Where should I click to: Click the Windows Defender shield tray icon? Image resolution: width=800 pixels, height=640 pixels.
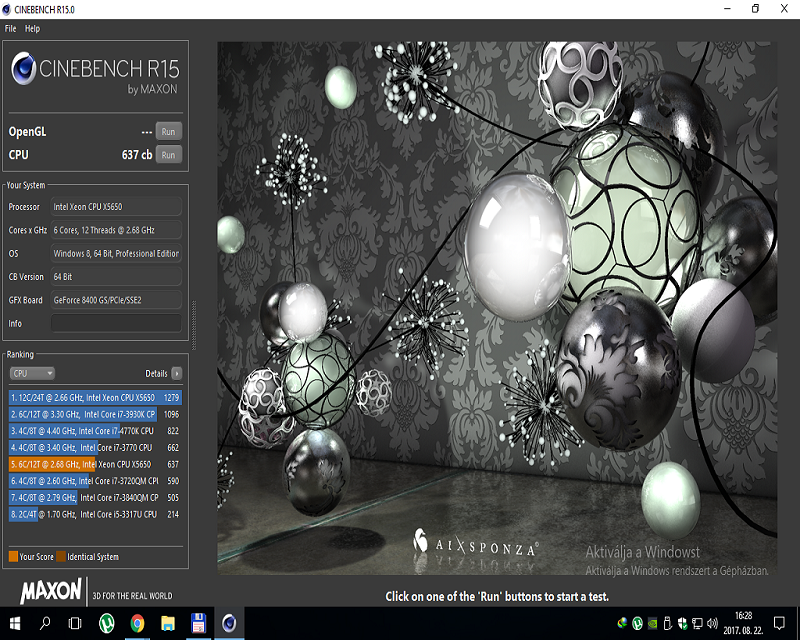tap(682, 623)
